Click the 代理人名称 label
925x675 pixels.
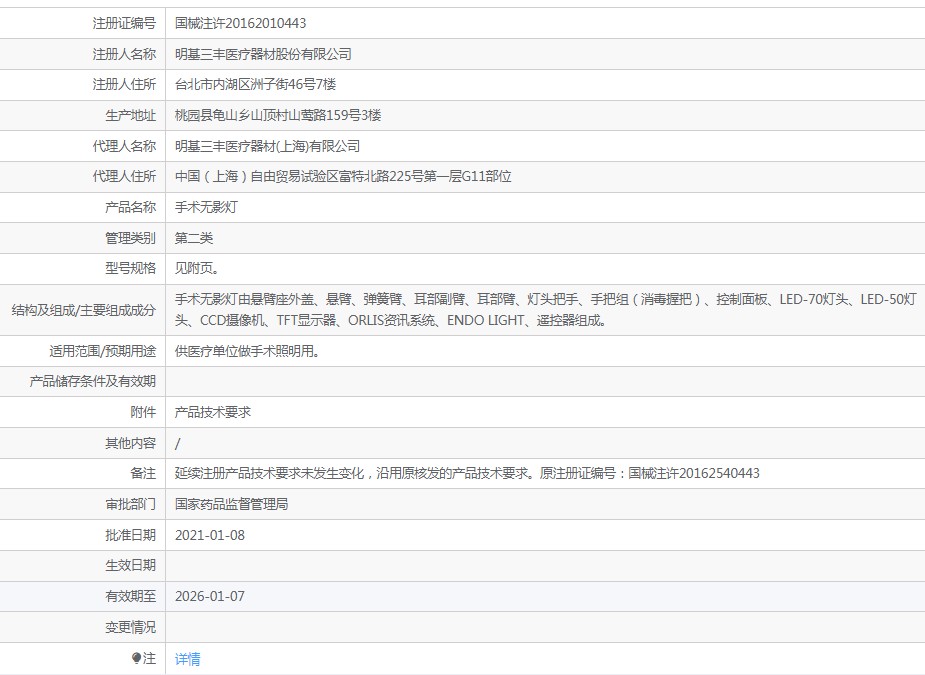tap(124, 146)
